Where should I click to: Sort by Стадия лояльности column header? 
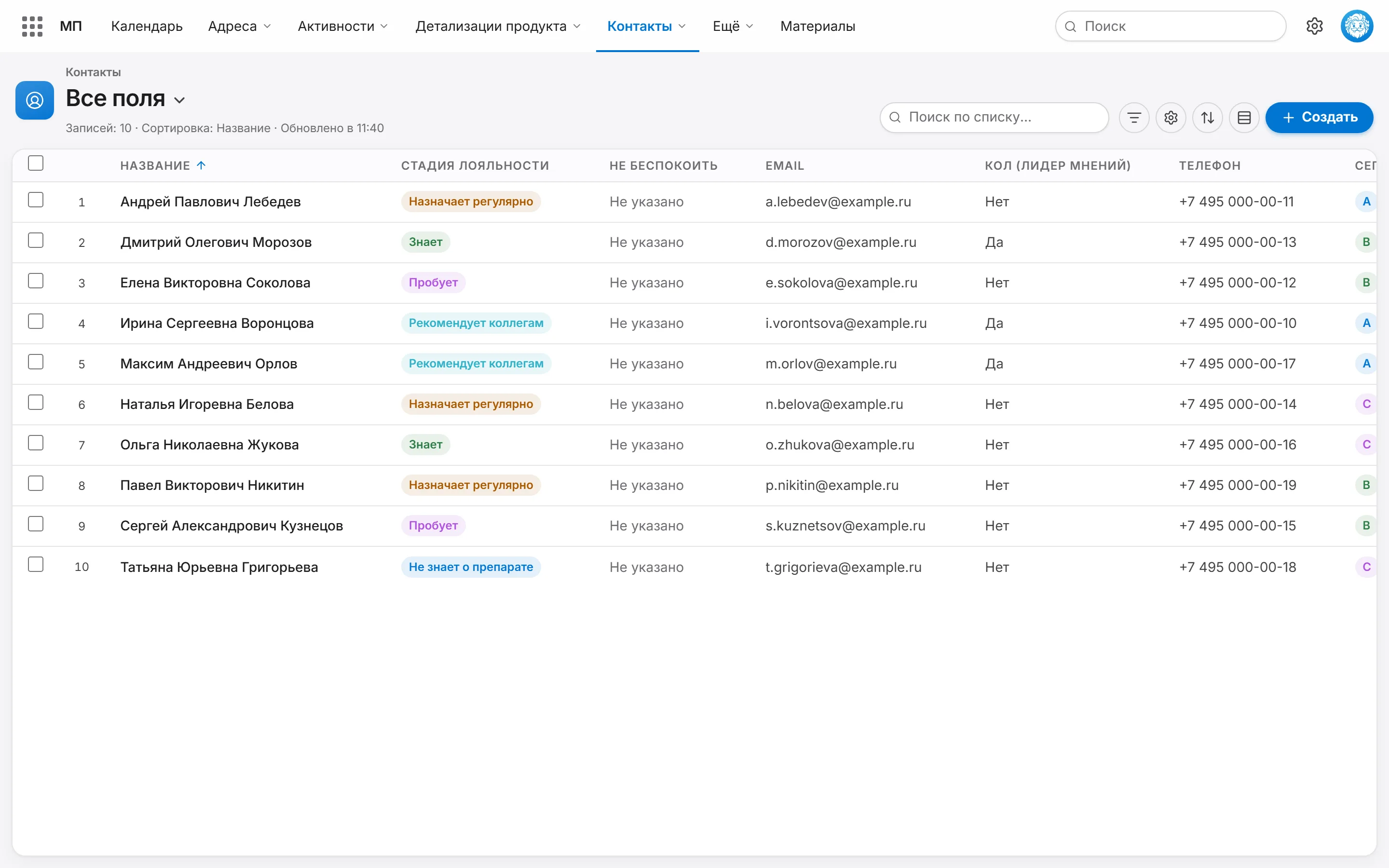(475, 165)
